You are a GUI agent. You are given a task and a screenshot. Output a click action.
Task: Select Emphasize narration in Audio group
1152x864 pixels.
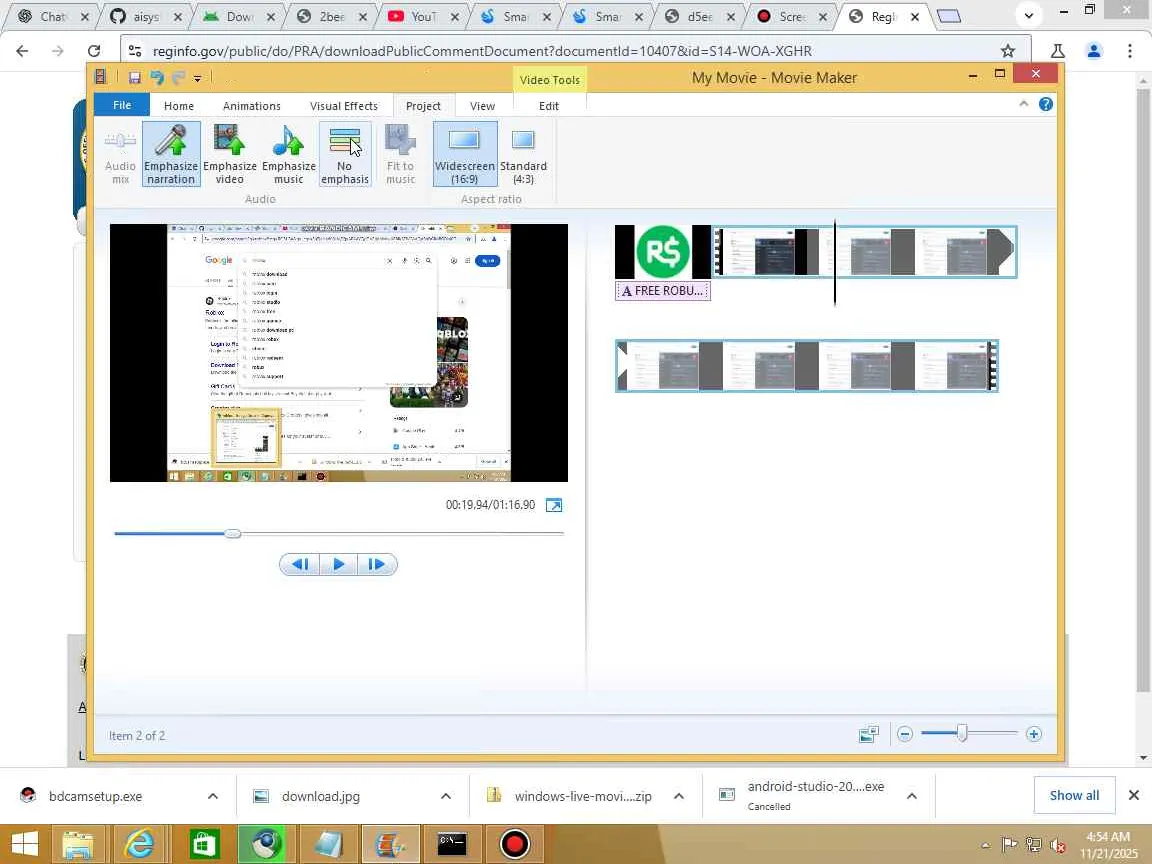[171, 154]
